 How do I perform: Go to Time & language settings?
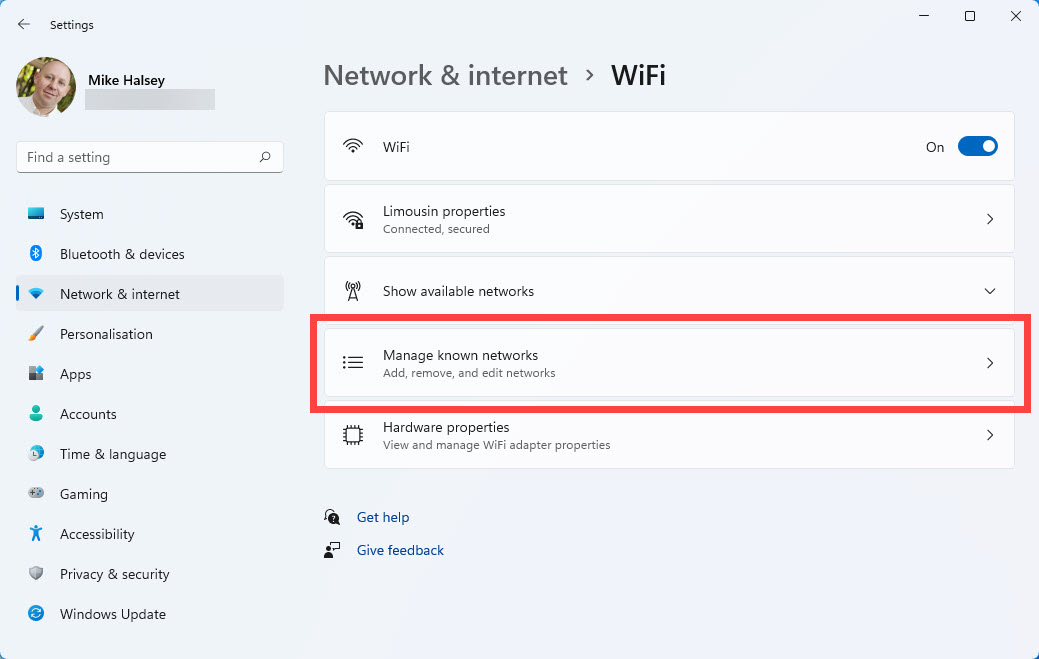112,454
